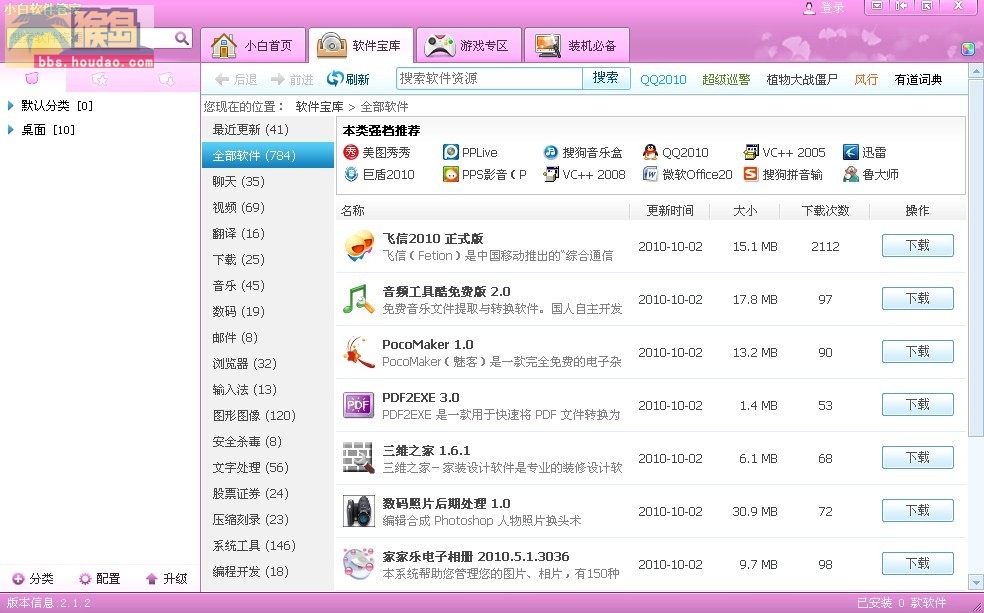
Task: Click the 音频工具酷 music note icon
Action: tap(359, 299)
